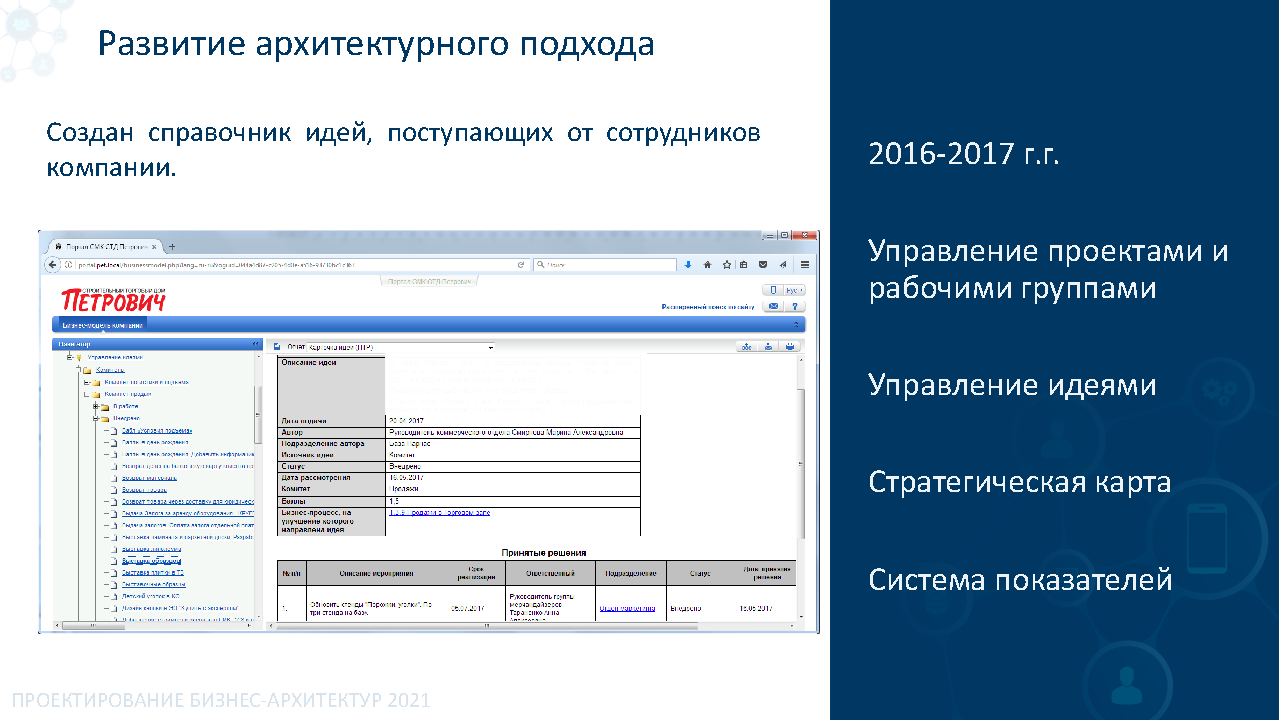Collapse the Комитет продаж tree node
Screen dimensions: 1279x720
[x=87, y=394]
